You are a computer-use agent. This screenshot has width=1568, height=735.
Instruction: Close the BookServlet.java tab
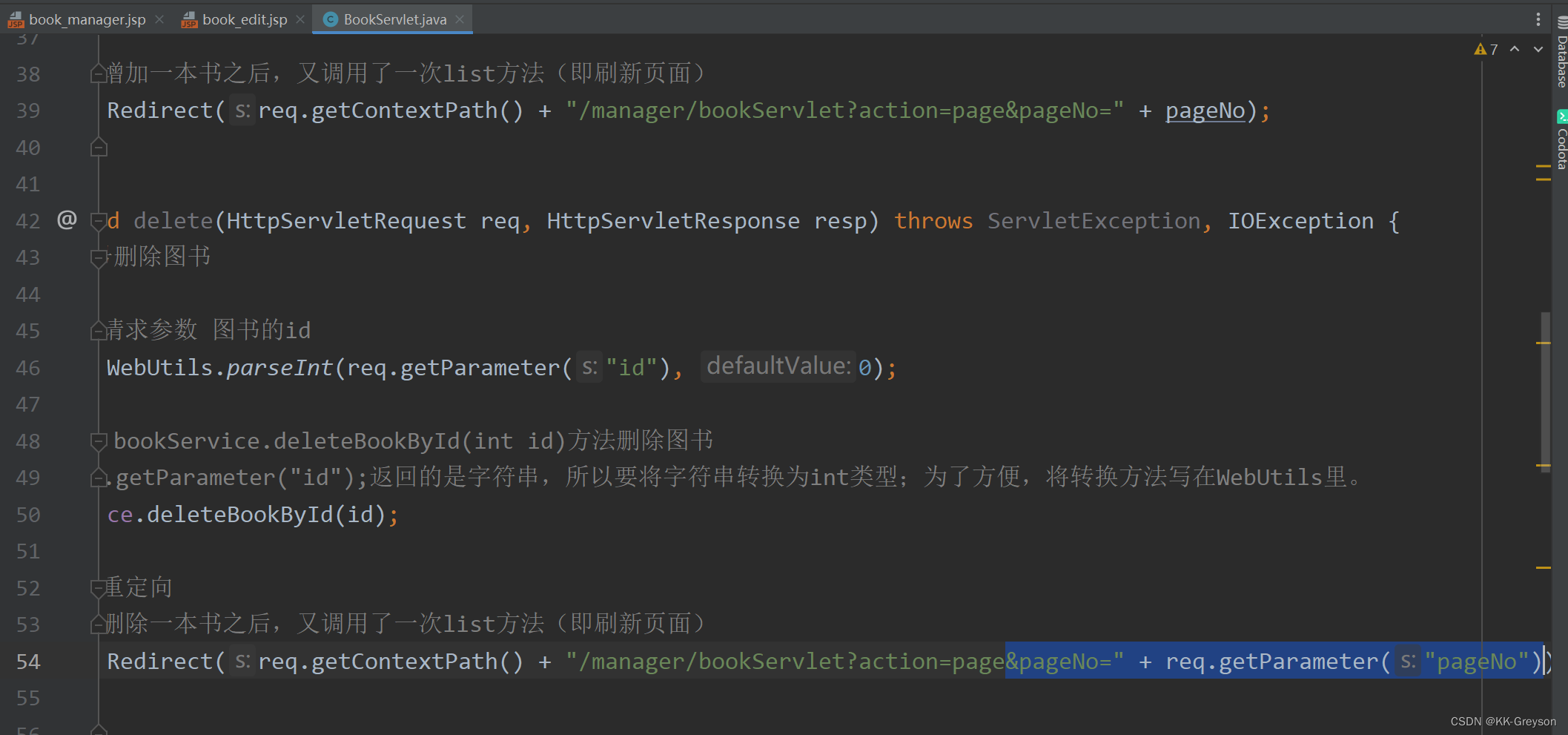point(460,19)
